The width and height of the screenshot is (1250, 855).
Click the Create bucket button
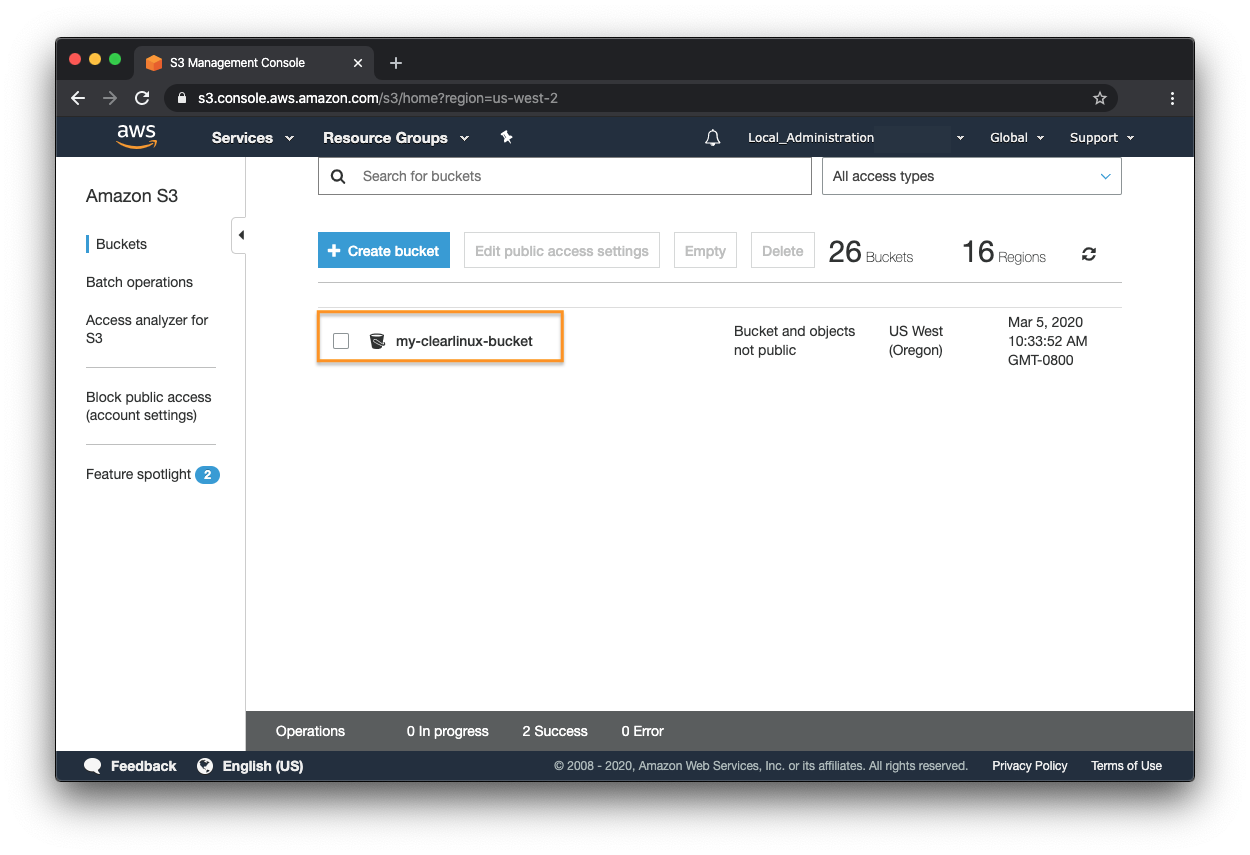(384, 251)
